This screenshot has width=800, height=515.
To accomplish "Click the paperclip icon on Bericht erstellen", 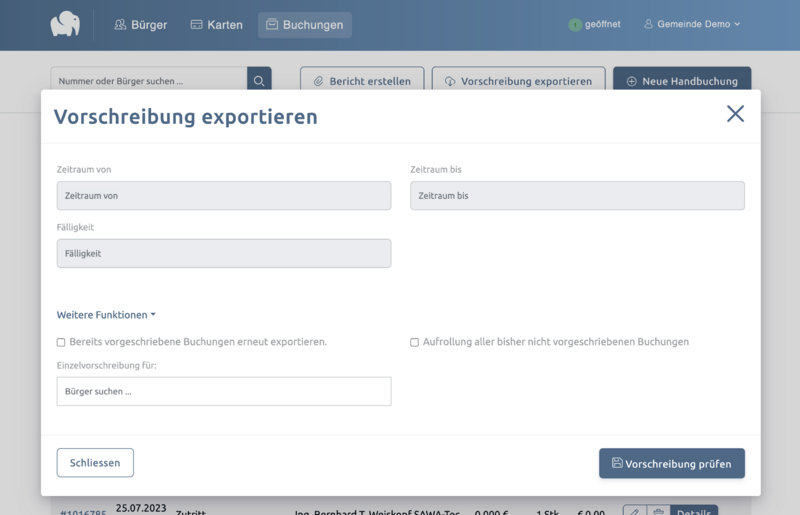I will pyautogui.click(x=318, y=81).
